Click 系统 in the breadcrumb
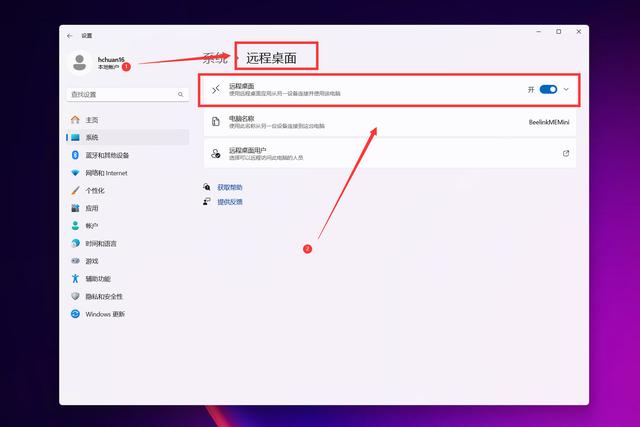 [x=215, y=58]
